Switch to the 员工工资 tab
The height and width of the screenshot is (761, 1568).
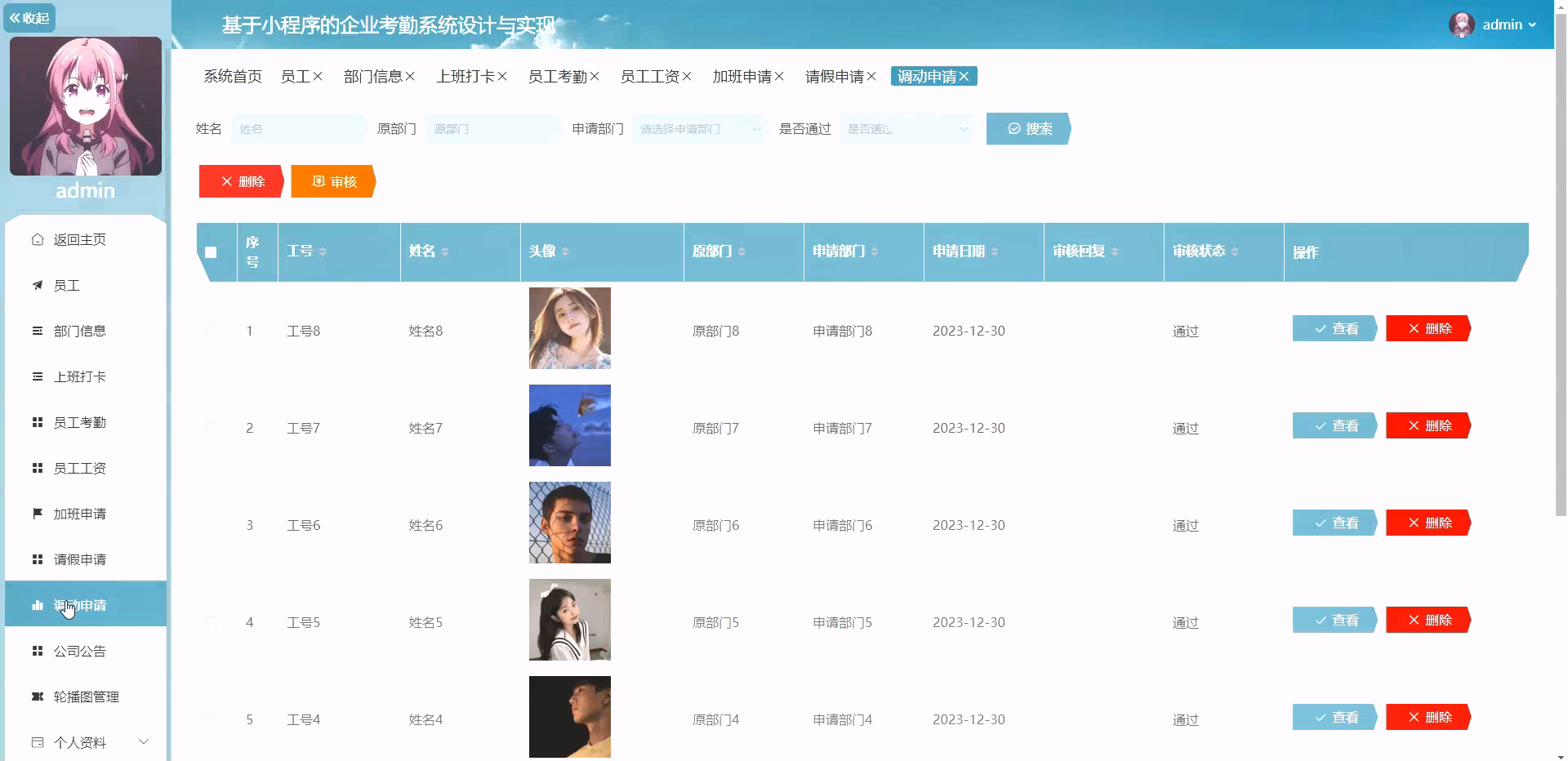[x=649, y=76]
